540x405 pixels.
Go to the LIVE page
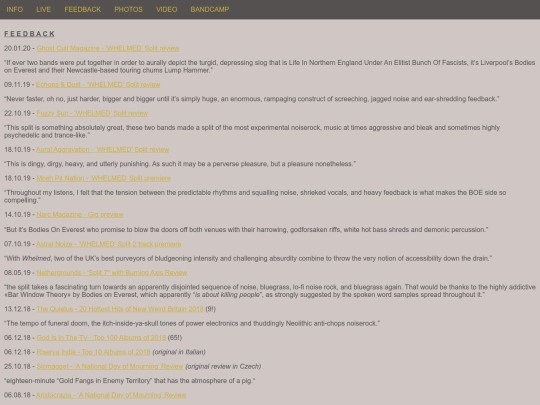[43, 9]
